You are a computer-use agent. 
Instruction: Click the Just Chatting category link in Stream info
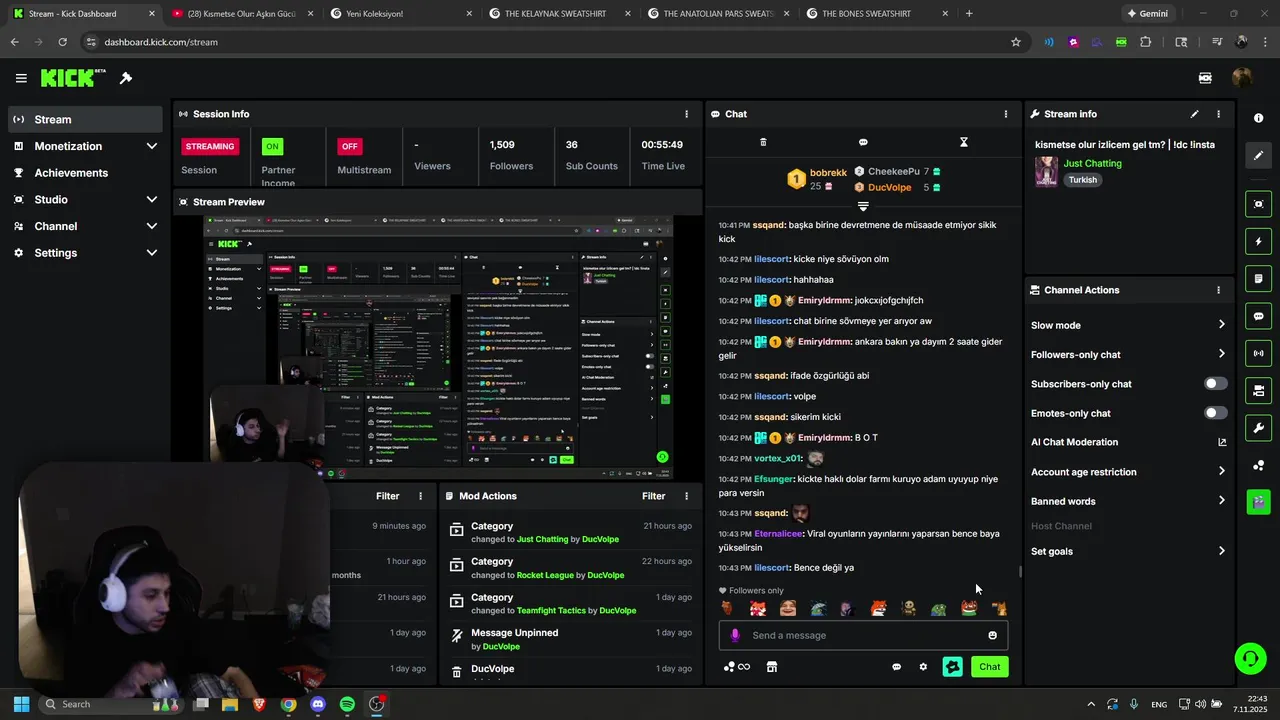point(1092,163)
